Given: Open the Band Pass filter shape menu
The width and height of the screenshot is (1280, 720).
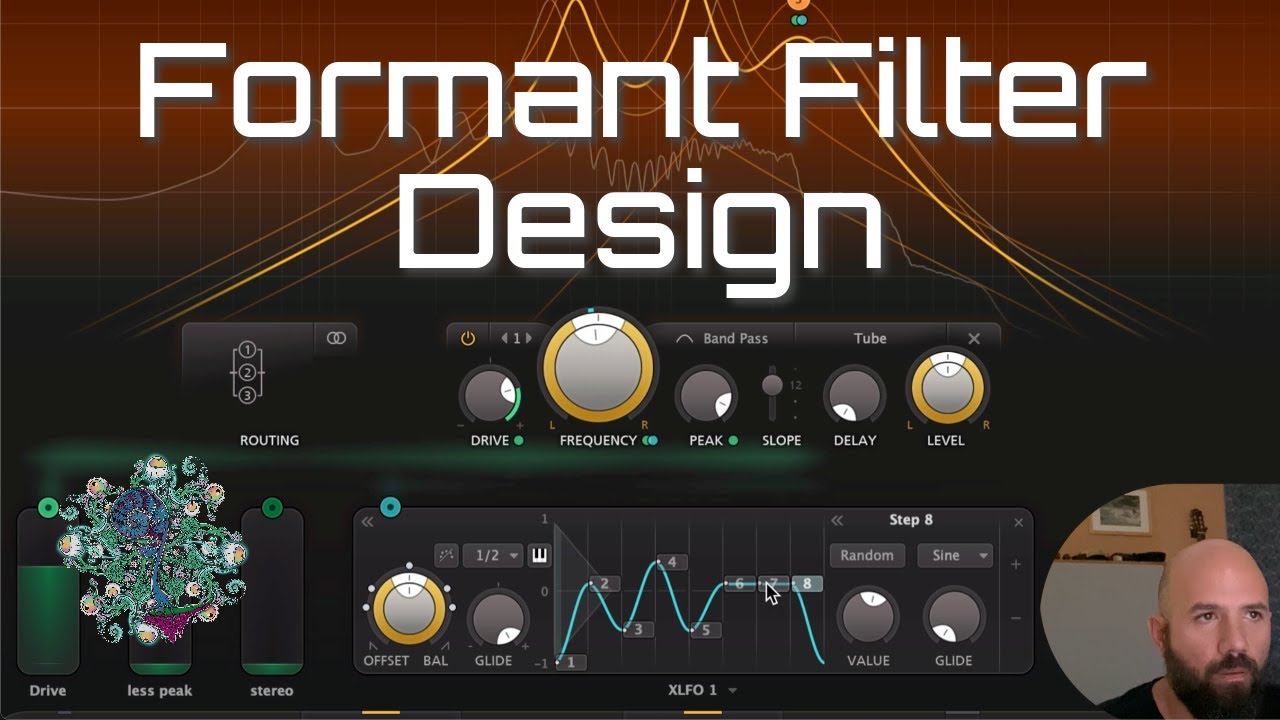Looking at the screenshot, I should coord(723,339).
